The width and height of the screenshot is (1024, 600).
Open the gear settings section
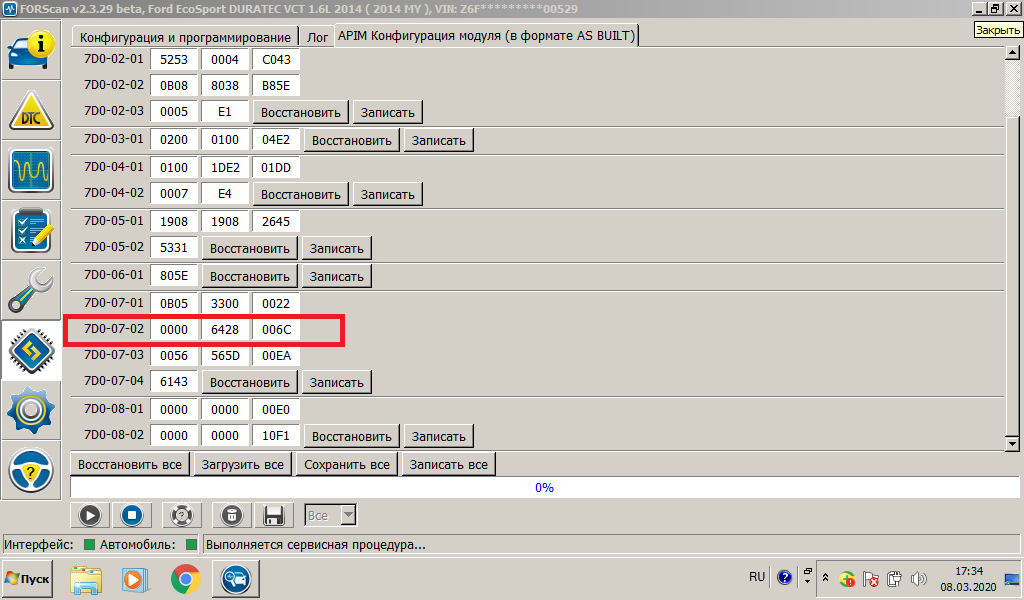[31, 411]
